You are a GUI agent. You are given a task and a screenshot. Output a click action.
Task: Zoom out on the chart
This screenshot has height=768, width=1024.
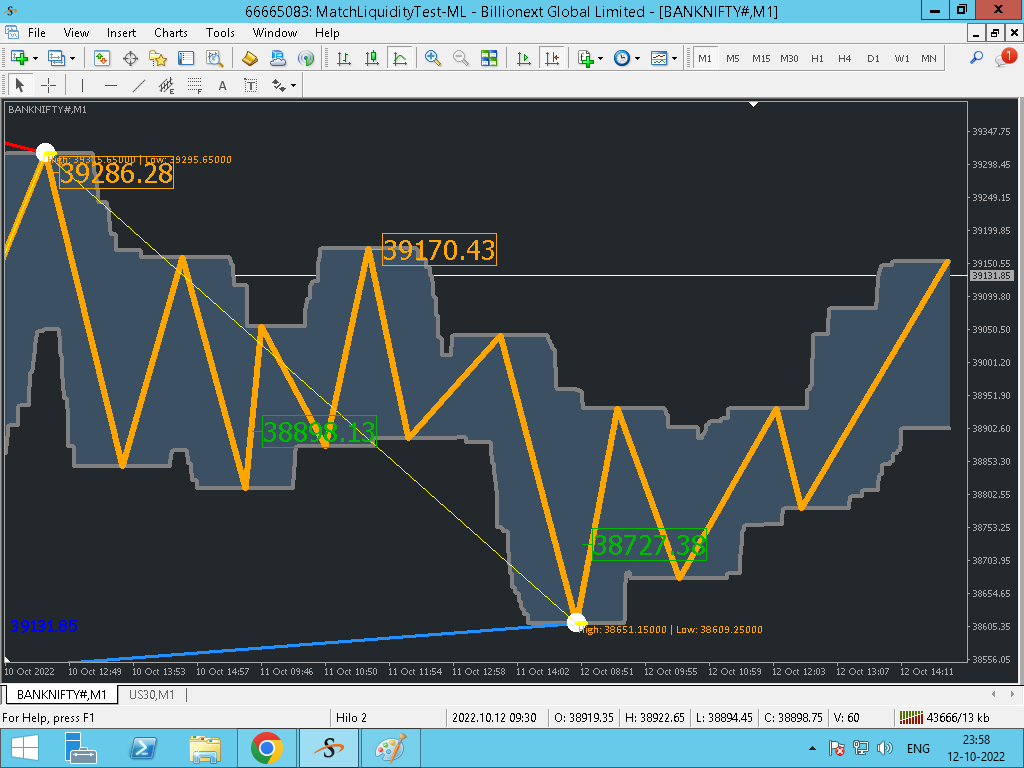pyautogui.click(x=460, y=58)
